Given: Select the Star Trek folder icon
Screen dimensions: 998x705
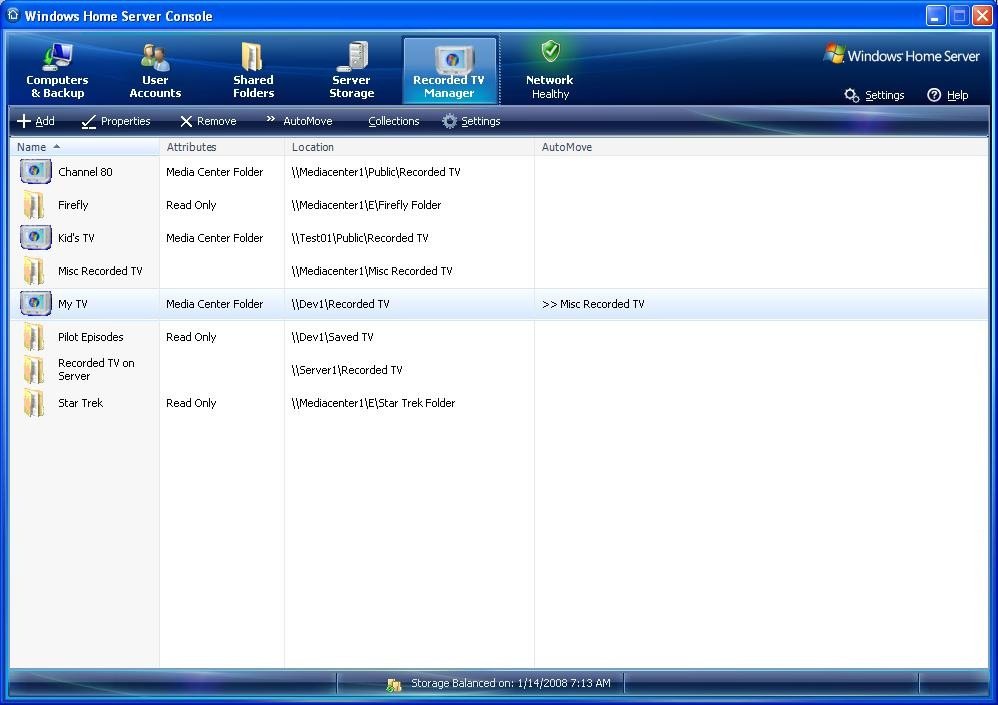Looking at the screenshot, I should click(x=34, y=403).
